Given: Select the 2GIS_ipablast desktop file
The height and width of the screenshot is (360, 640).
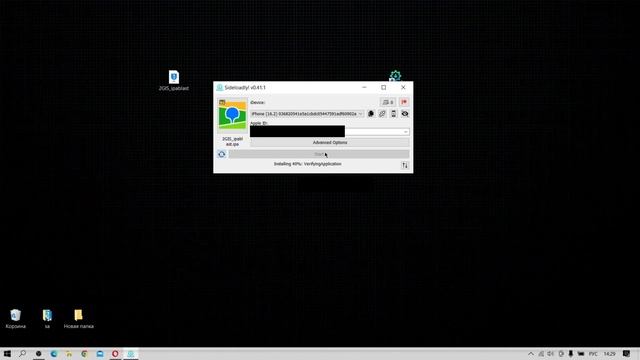Looking at the screenshot, I should pyautogui.click(x=174, y=80).
